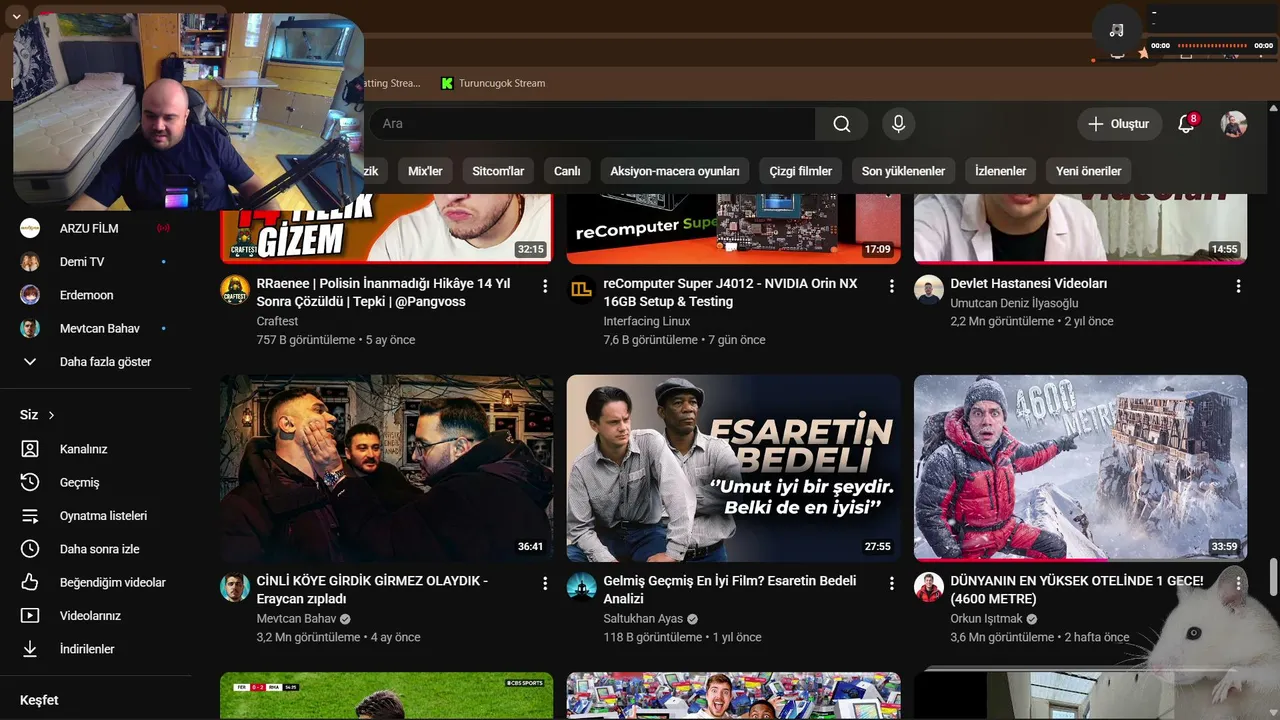
Task: Open Craftest channel name link
Action: [277, 321]
